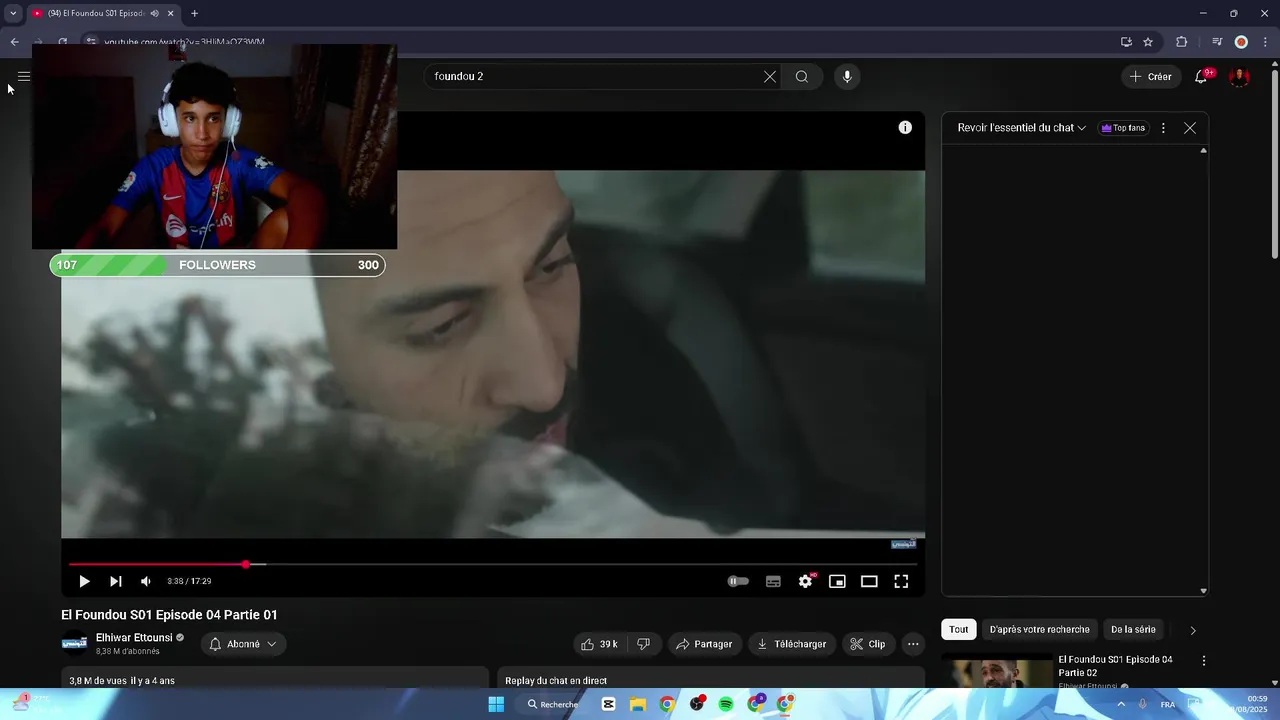
Task: Go back in the browser
Action: pos(15,42)
